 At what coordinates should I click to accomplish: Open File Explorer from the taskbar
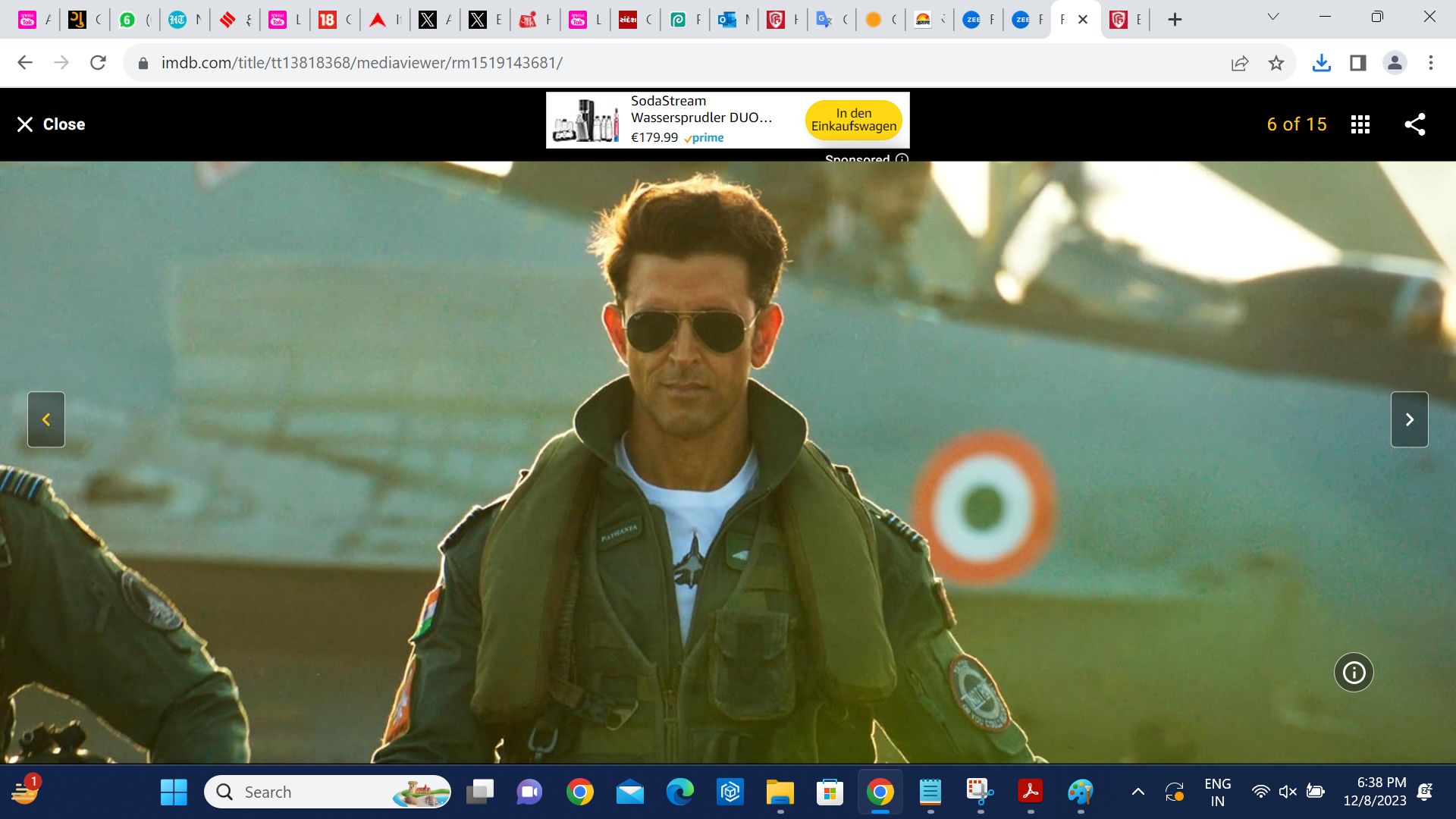click(780, 792)
